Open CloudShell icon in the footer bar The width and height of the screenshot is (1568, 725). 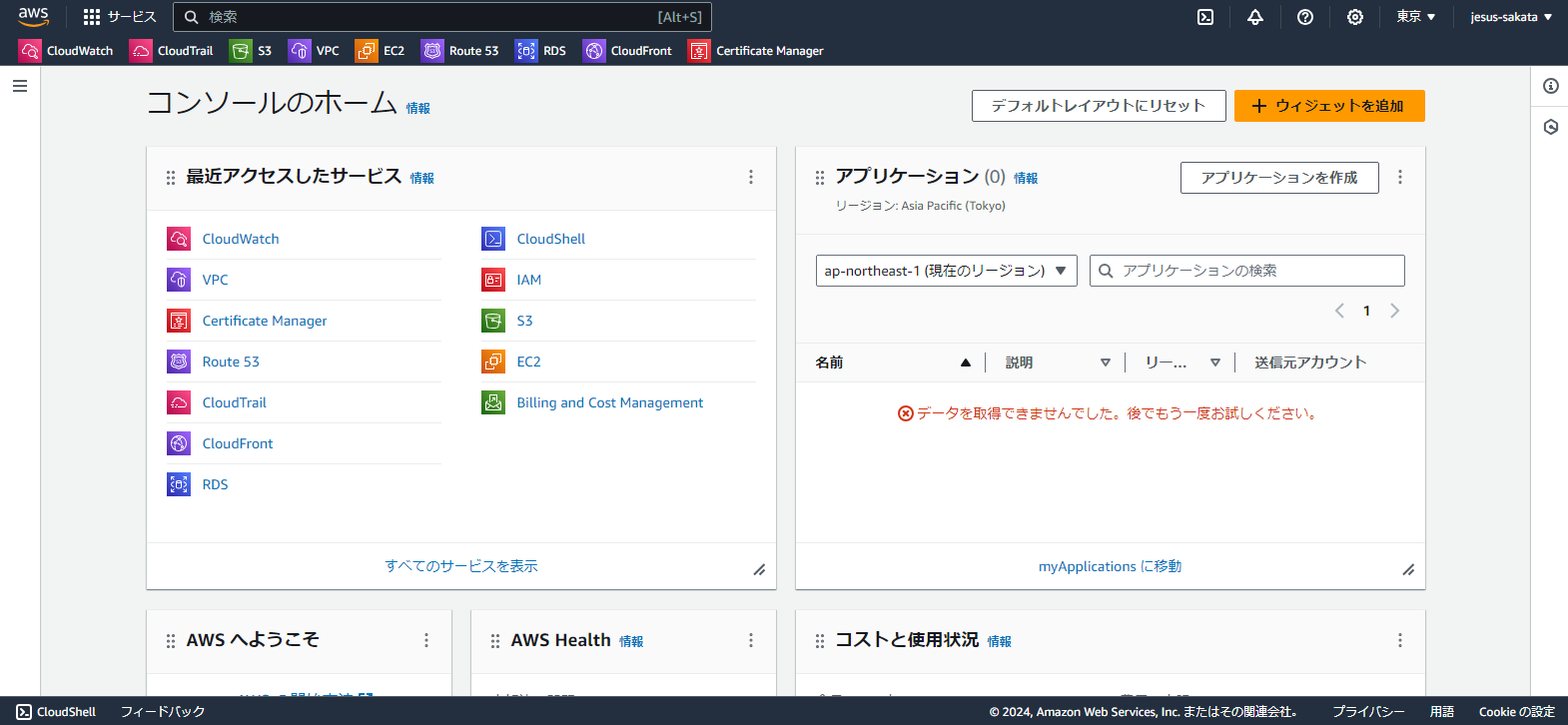pos(24,712)
